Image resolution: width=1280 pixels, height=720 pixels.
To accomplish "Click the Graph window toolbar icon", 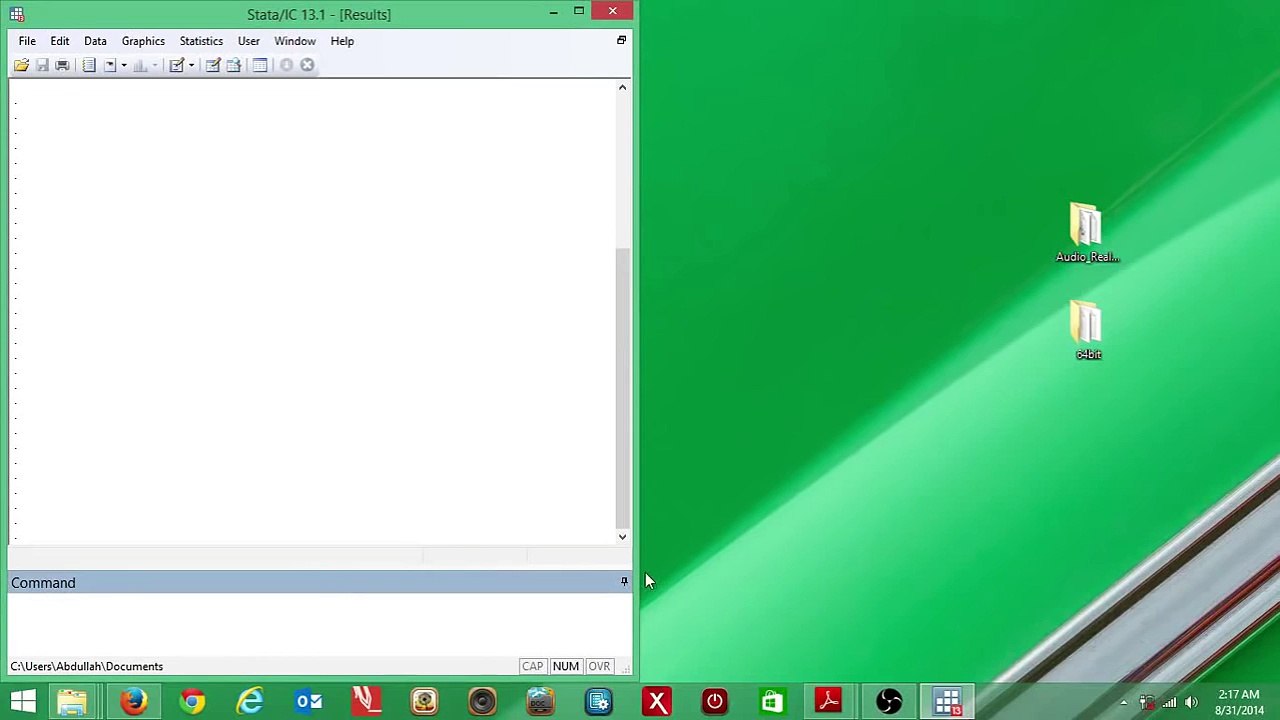I will tap(140, 65).
